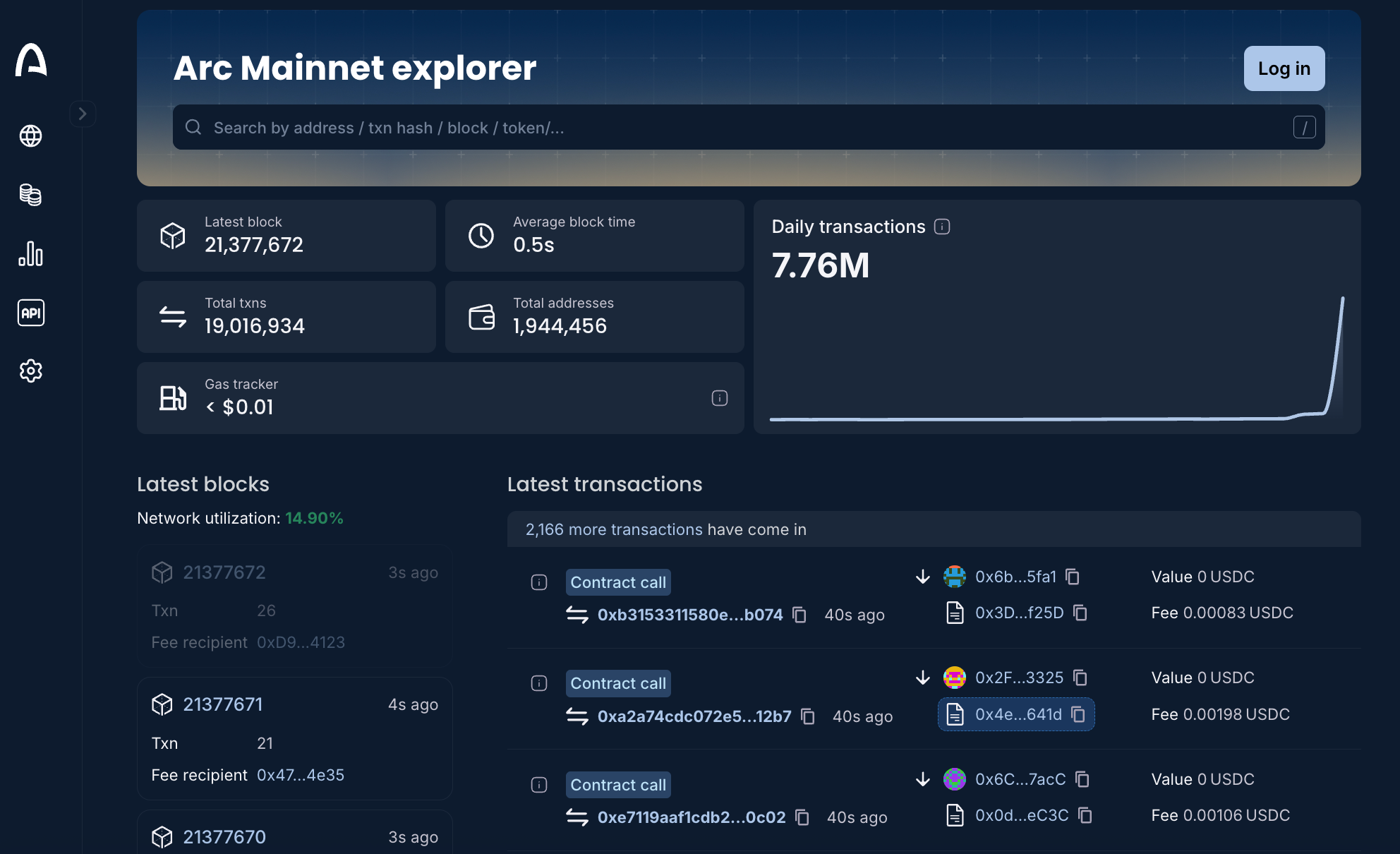Open the tokens coins sidebar icon
This screenshot has width=1400, height=854.
30,194
